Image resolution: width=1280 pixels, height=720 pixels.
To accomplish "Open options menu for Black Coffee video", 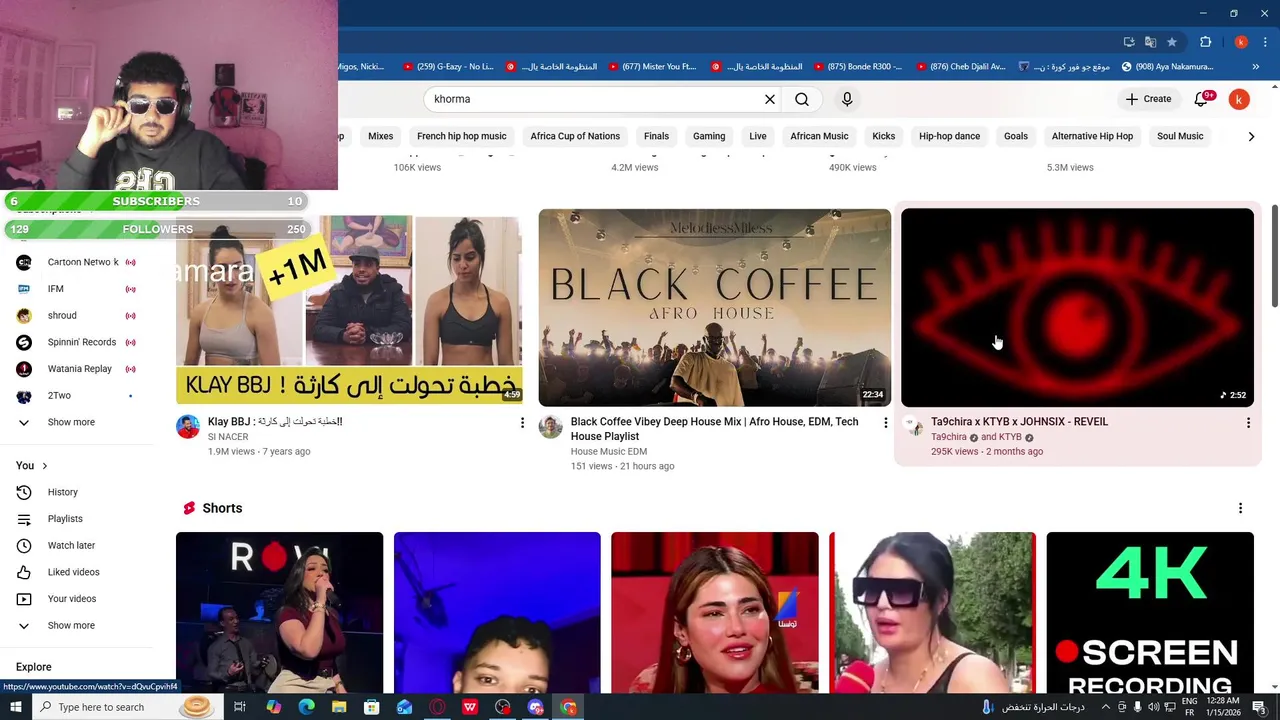I will pyautogui.click(x=885, y=423).
